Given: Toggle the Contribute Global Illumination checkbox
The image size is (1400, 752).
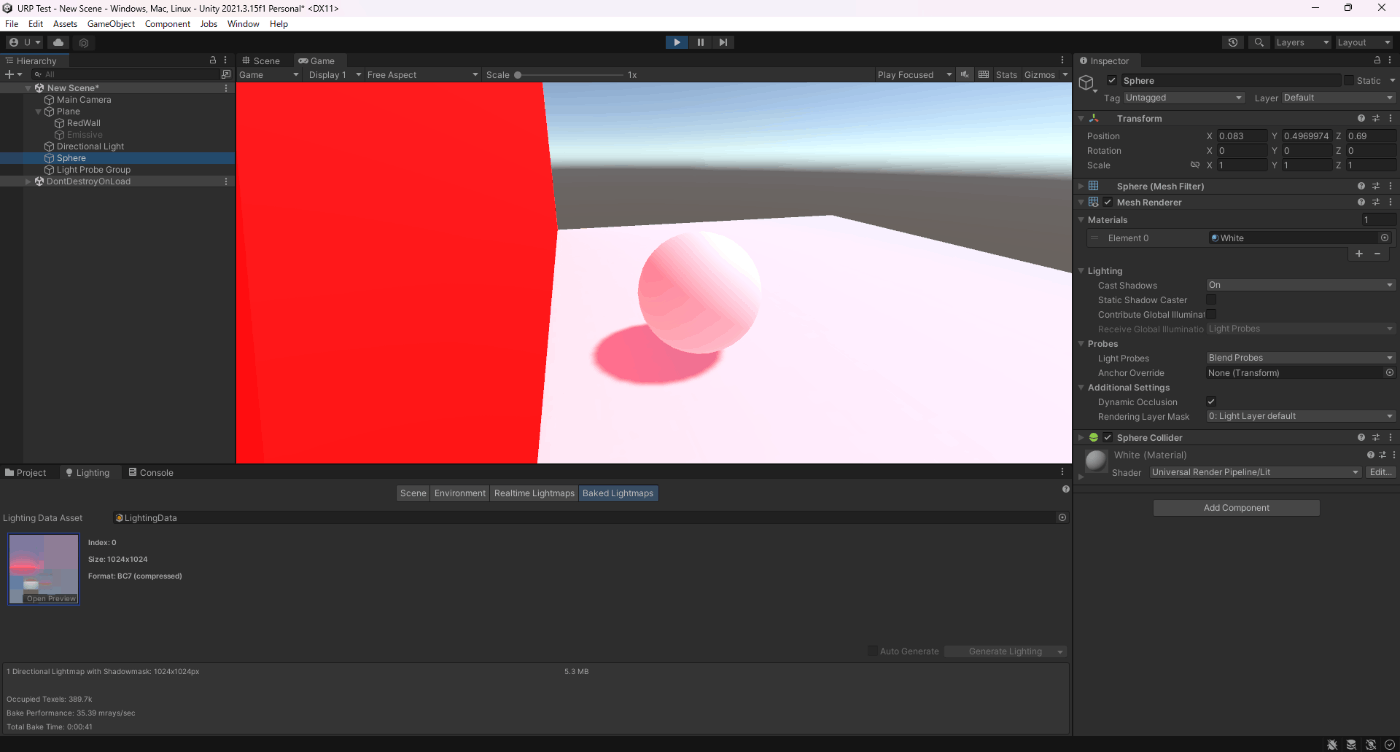Looking at the screenshot, I should tap(1211, 314).
